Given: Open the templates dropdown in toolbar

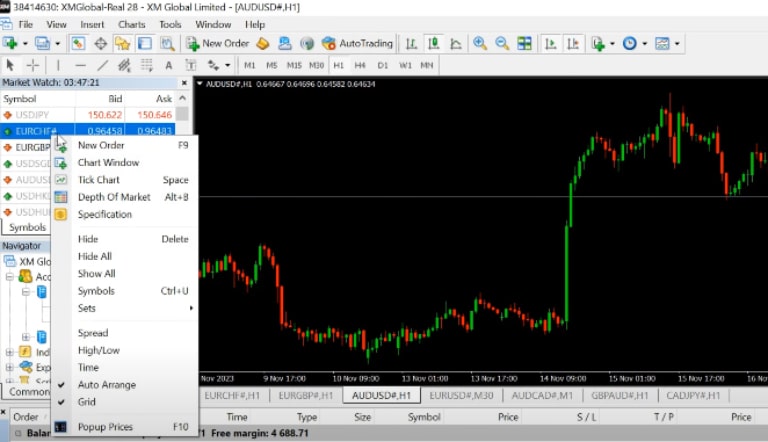Looking at the screenshot, I should tap(678, 44).
